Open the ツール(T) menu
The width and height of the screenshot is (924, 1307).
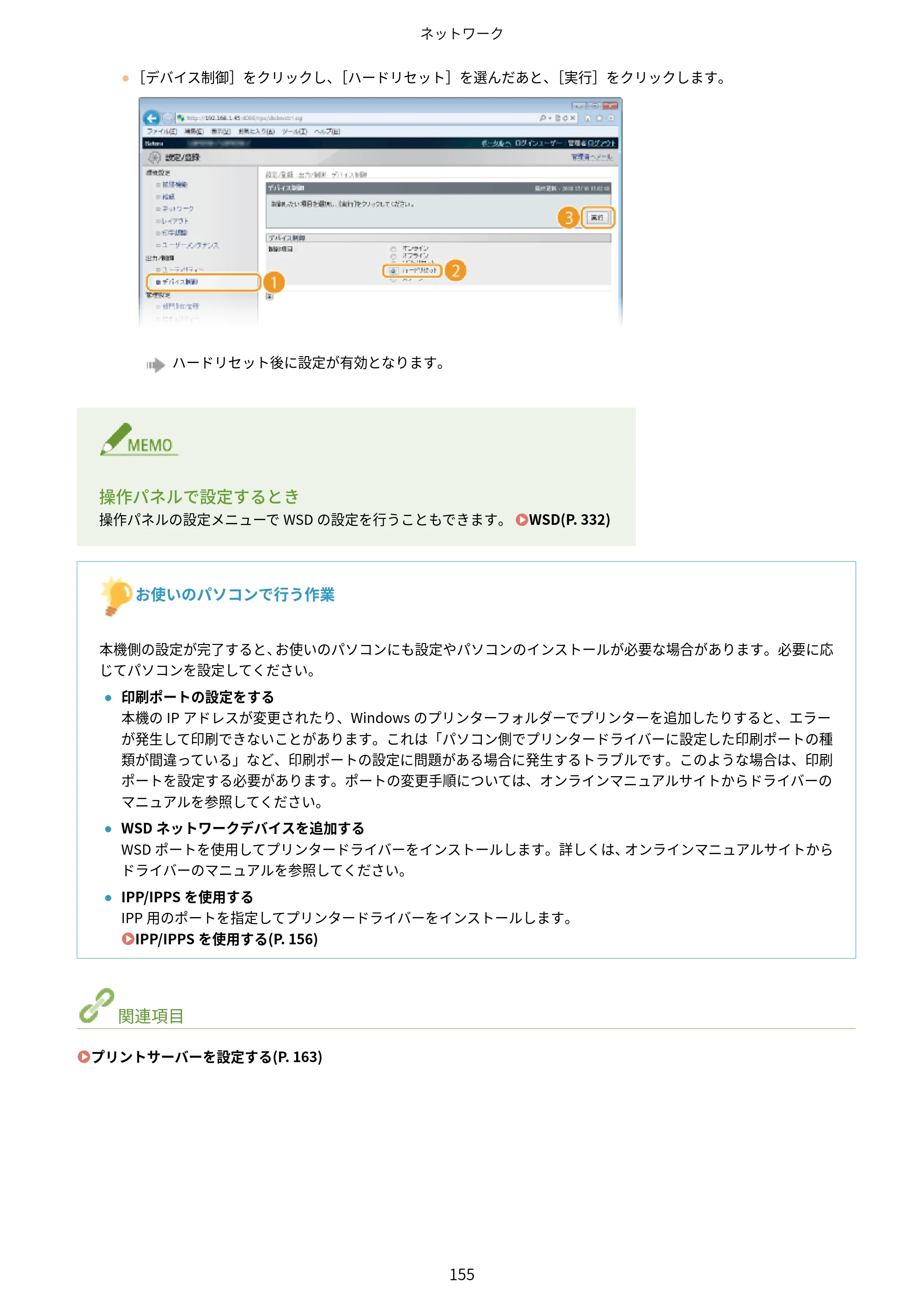tap(294, 132)
